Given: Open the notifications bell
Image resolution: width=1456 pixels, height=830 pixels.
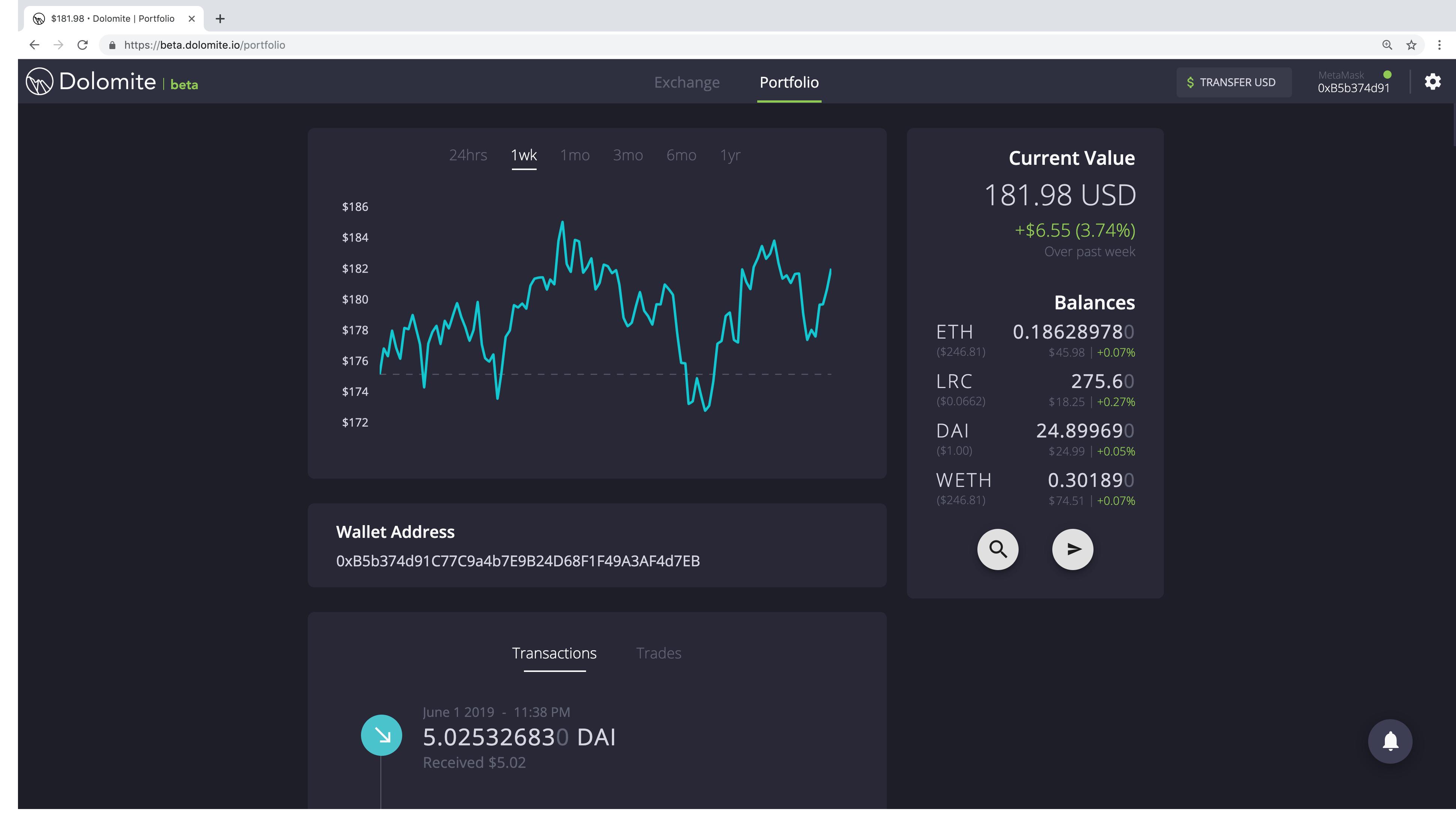Looking at the screenshot, I should 1390,741.
